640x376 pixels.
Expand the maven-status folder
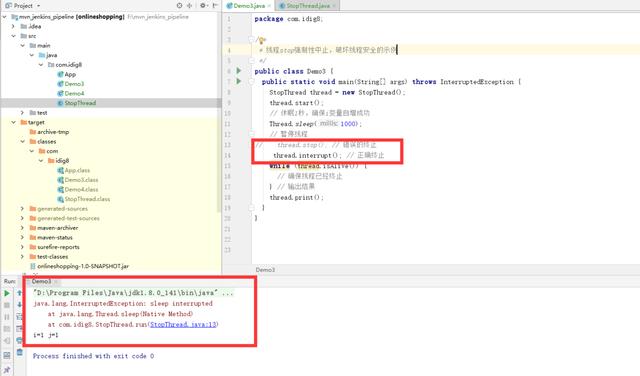23,237
